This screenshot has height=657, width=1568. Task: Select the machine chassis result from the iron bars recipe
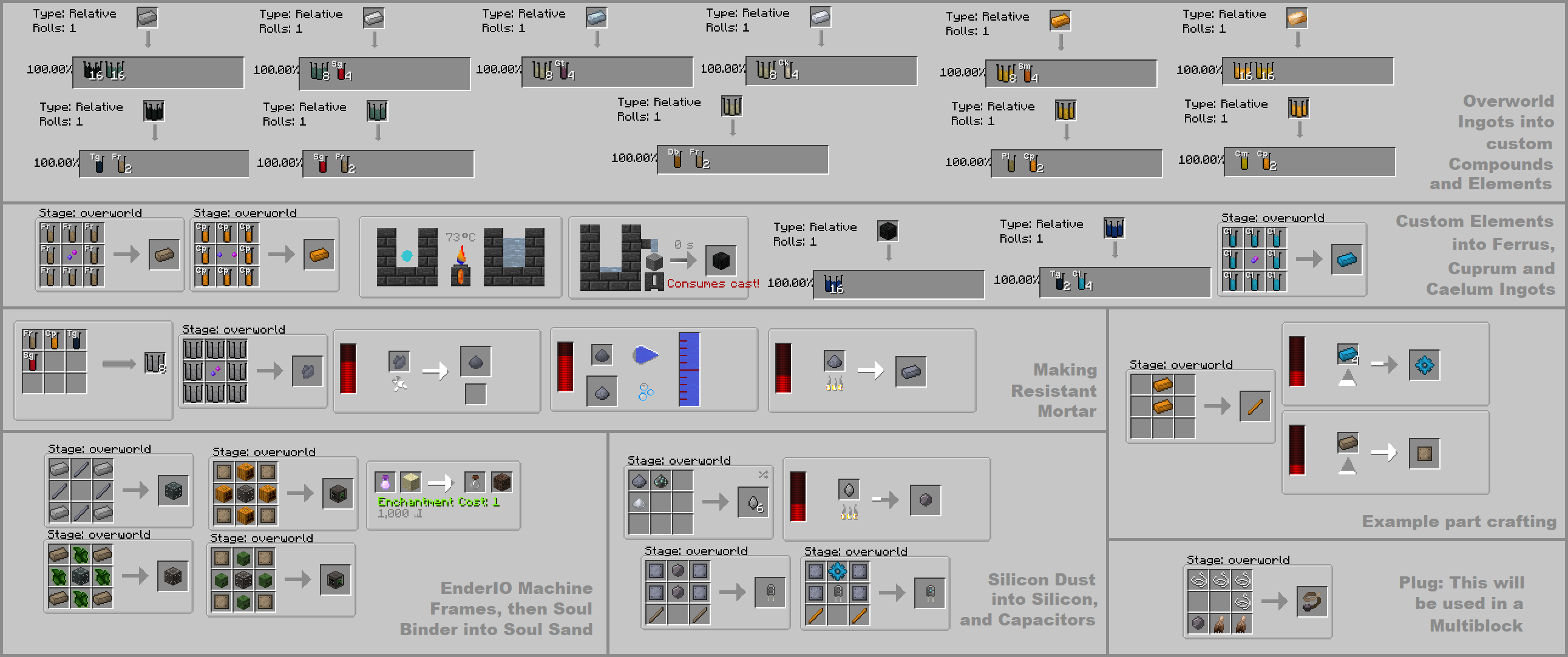173,490
